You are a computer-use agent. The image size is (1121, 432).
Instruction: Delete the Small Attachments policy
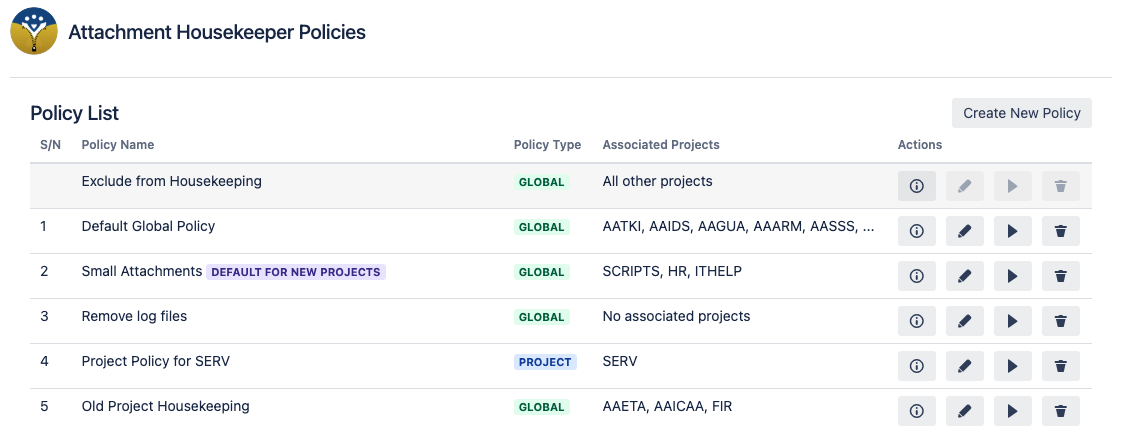(x=1060, y=276)
